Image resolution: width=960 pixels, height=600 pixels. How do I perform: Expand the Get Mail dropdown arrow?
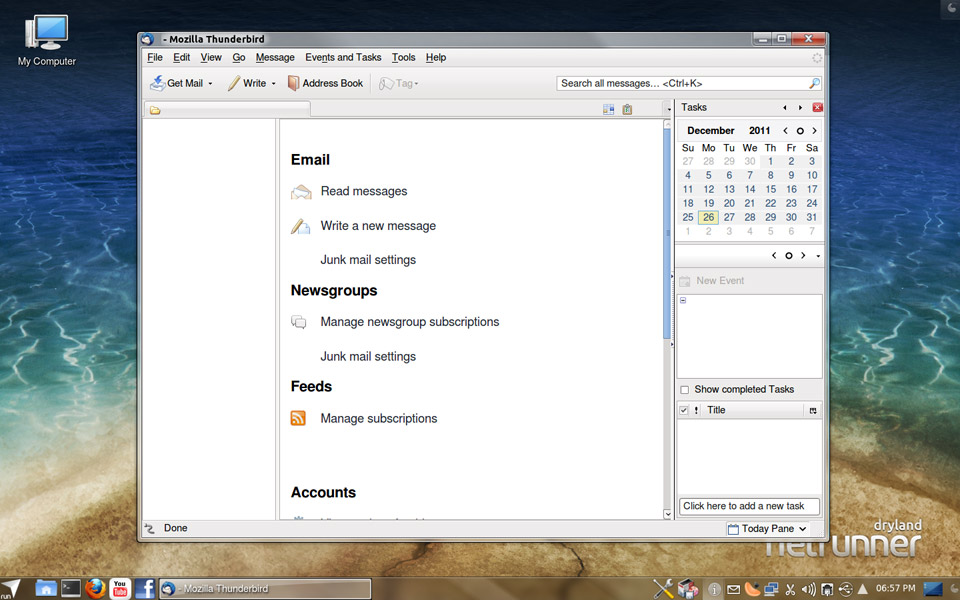[x=210, y=84]
